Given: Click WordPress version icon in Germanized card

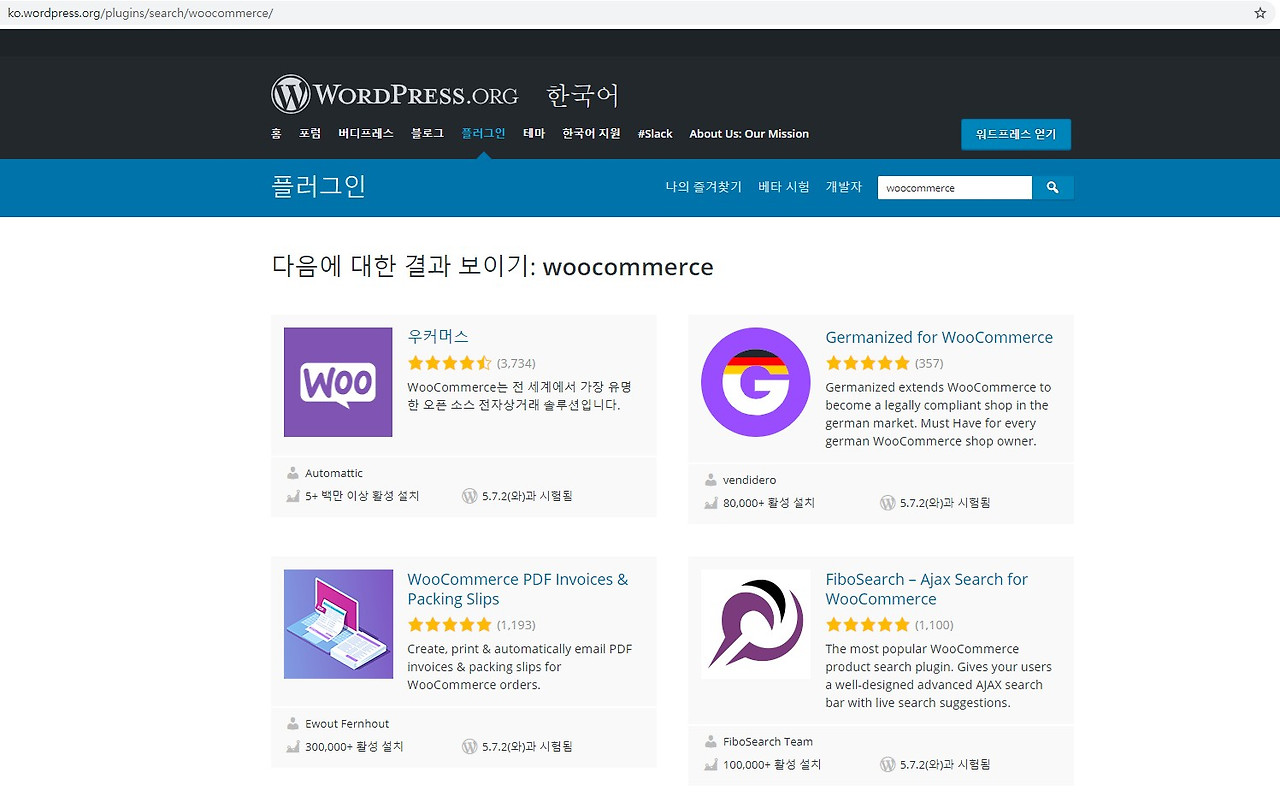Looking at the screenshot, I should pos(887,503).
